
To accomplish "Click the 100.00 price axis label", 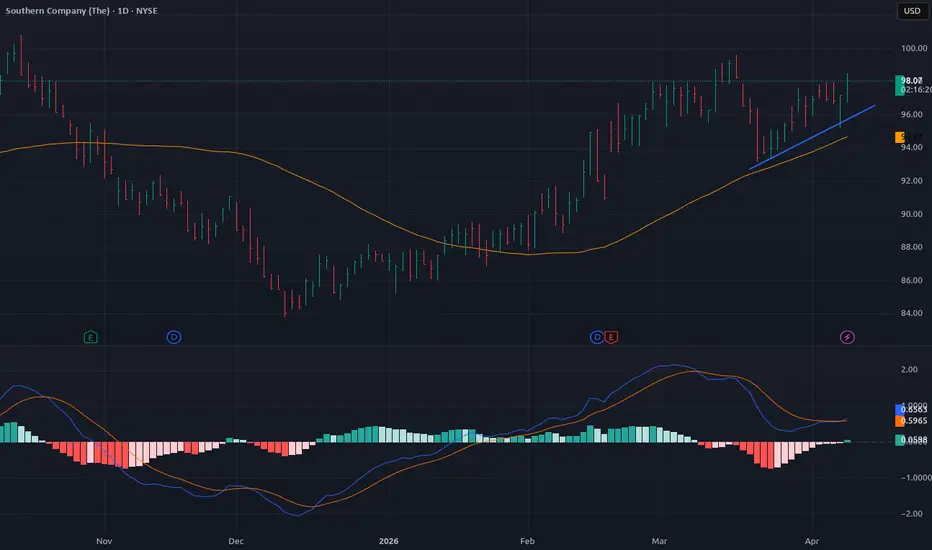I will [914, 48].
